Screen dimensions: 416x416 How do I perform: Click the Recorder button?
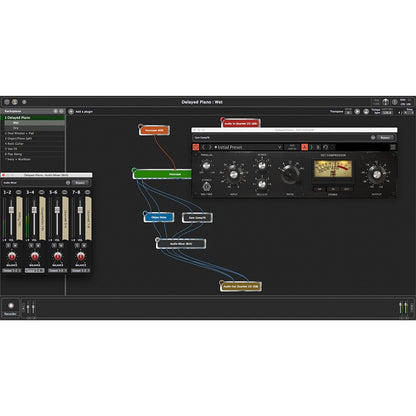[10, 308]
